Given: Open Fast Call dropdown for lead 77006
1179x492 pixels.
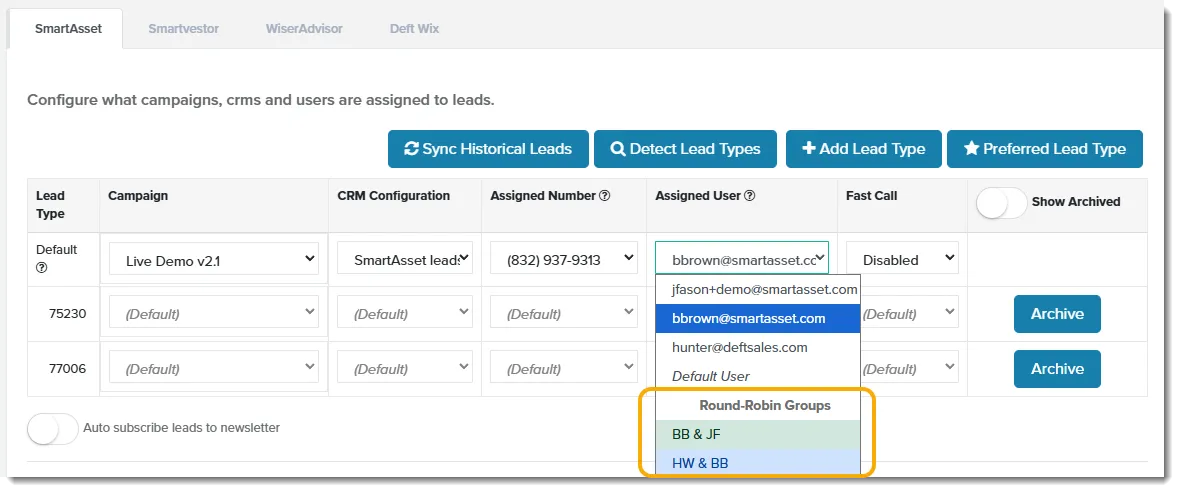Looking at the screenshot, I should click(910, 368).
